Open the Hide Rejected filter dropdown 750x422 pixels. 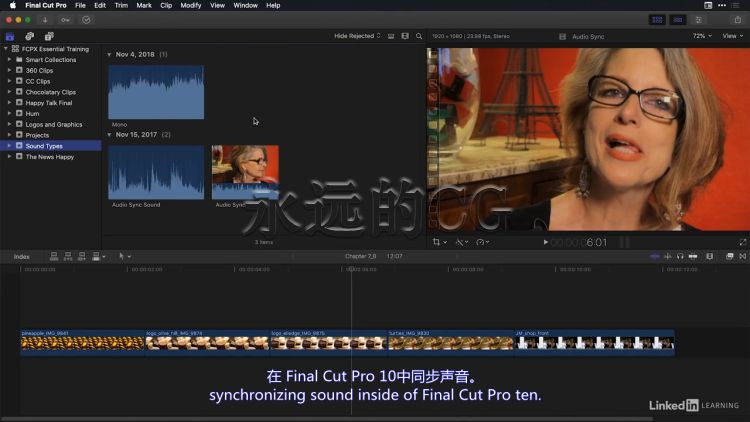[x=357, y=36]
